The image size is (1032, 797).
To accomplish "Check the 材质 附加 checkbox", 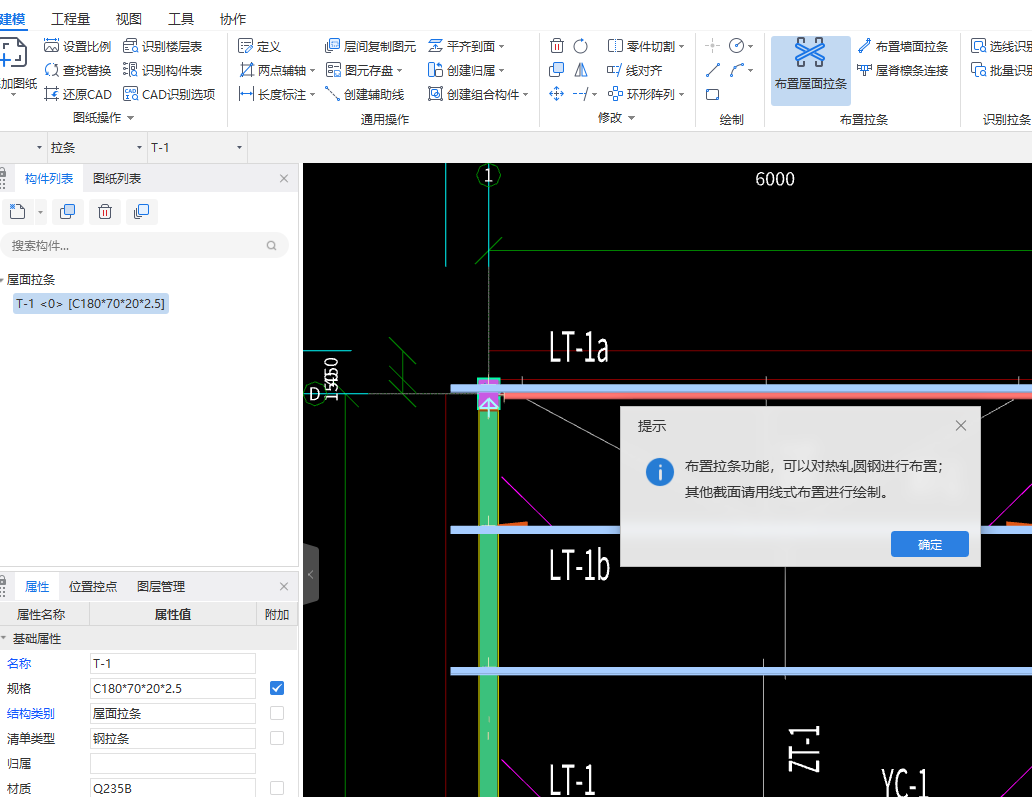I will click(277, 788).
